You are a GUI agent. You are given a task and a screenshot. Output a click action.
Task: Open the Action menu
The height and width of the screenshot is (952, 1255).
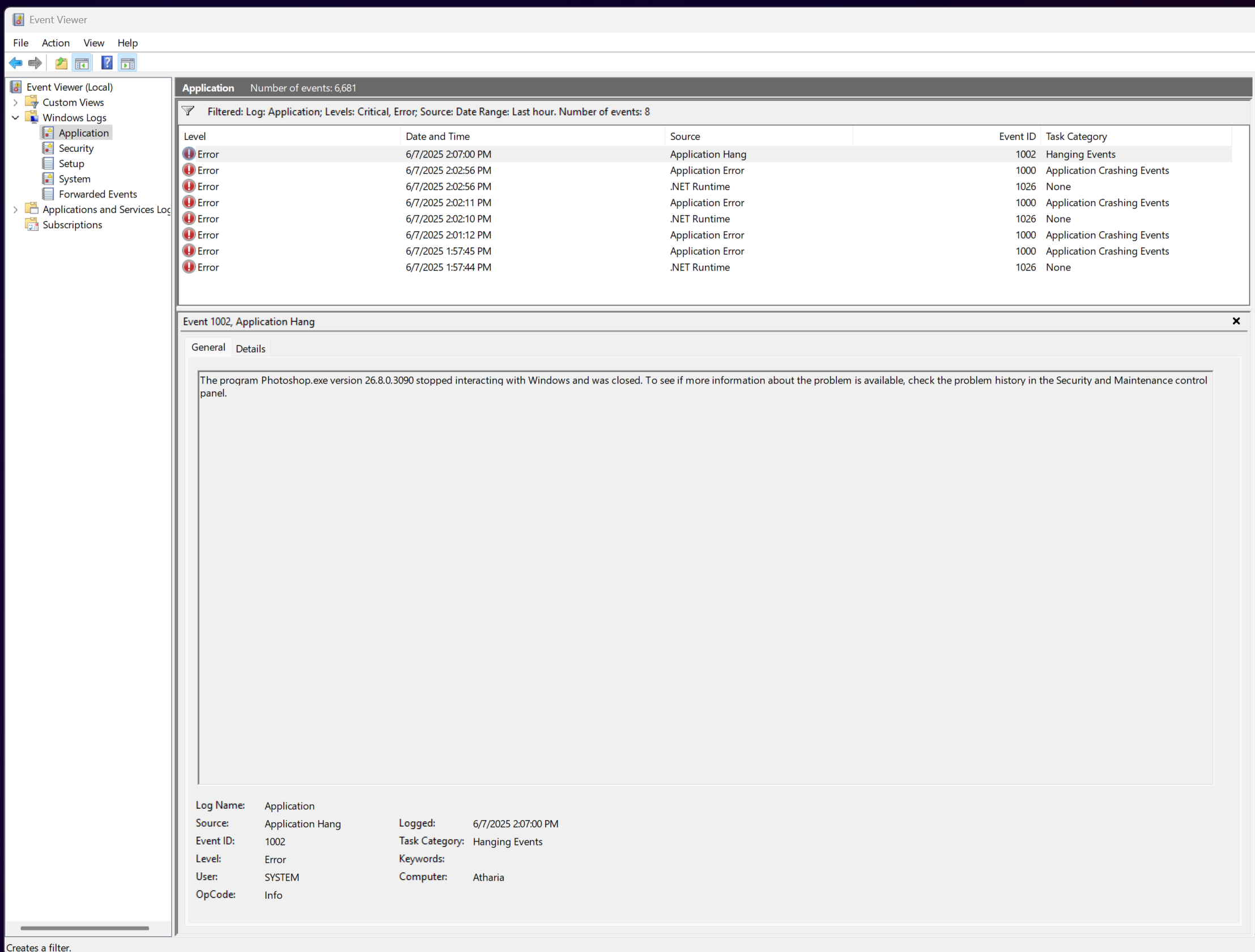coord(55,42)
